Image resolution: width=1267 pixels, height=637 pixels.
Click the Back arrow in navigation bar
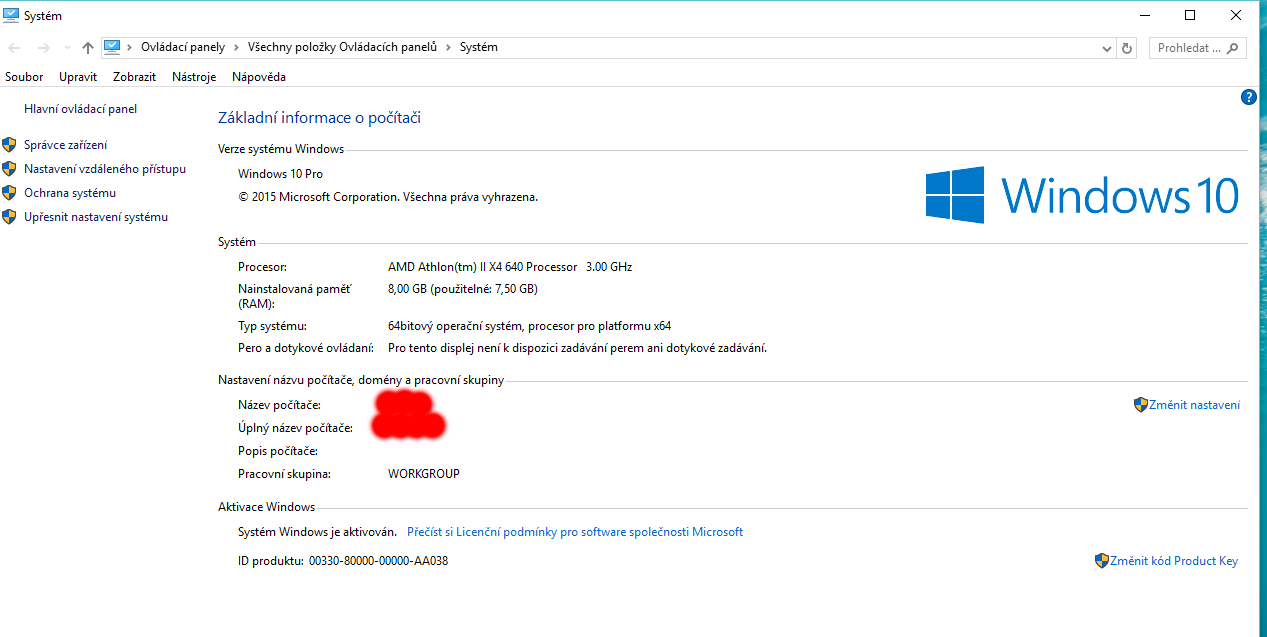(12, 48)
